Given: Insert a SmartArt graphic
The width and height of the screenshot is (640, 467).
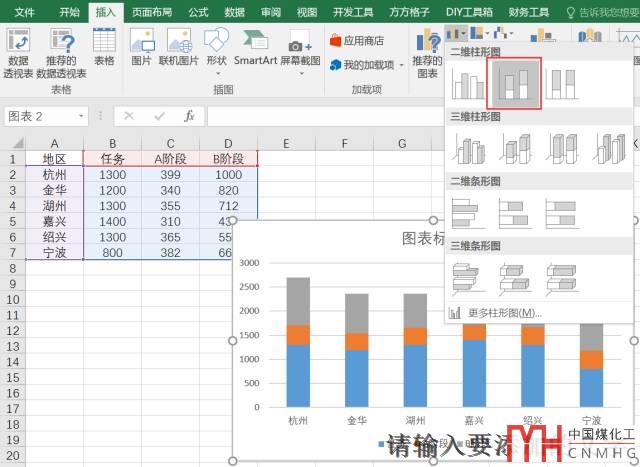Looking at the screenshot, I should [x=255, y=48].
